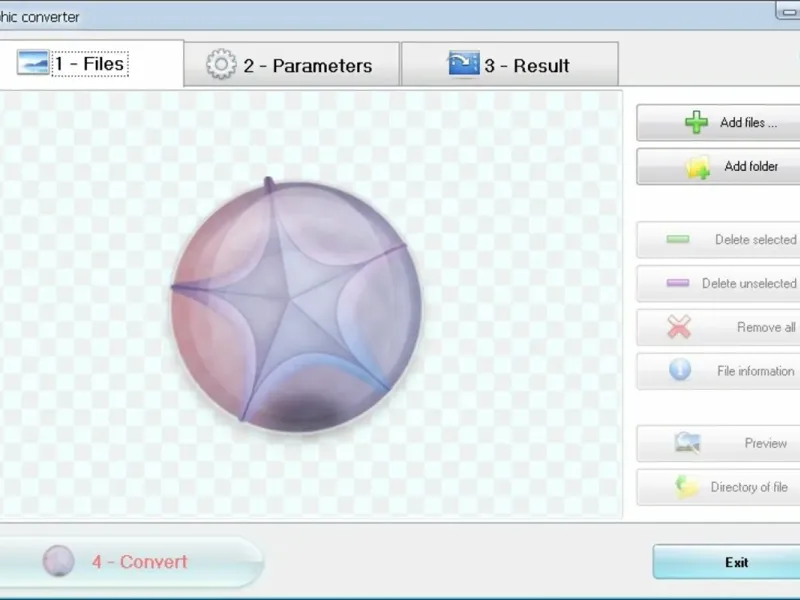Viewport: 800px width, 600px height.
Task: Click the Delete unselected button
Action: click(x=718, y=284)
